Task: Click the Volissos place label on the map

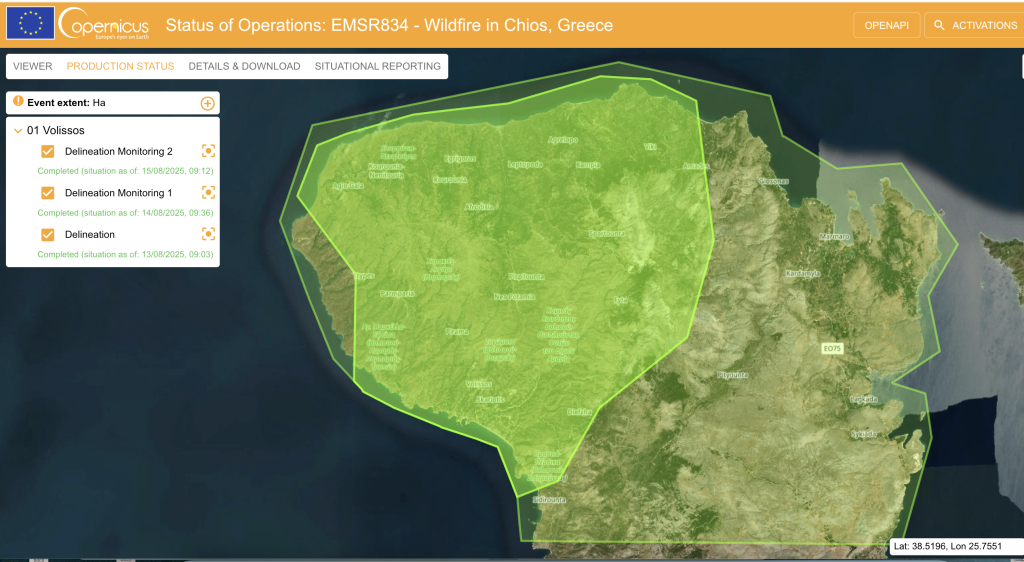Action: point(479,384)
